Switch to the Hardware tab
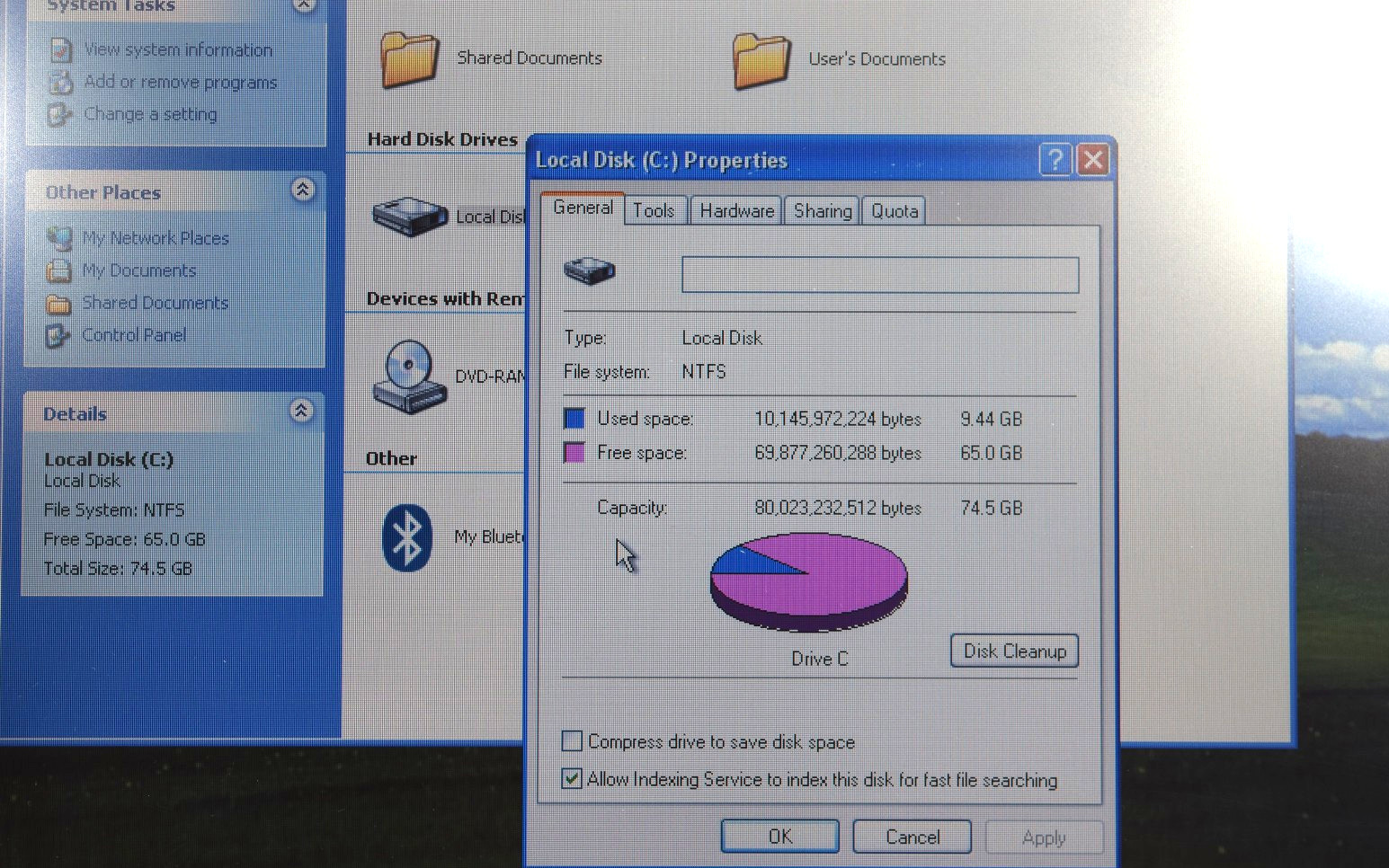 (x=736, y=211)
